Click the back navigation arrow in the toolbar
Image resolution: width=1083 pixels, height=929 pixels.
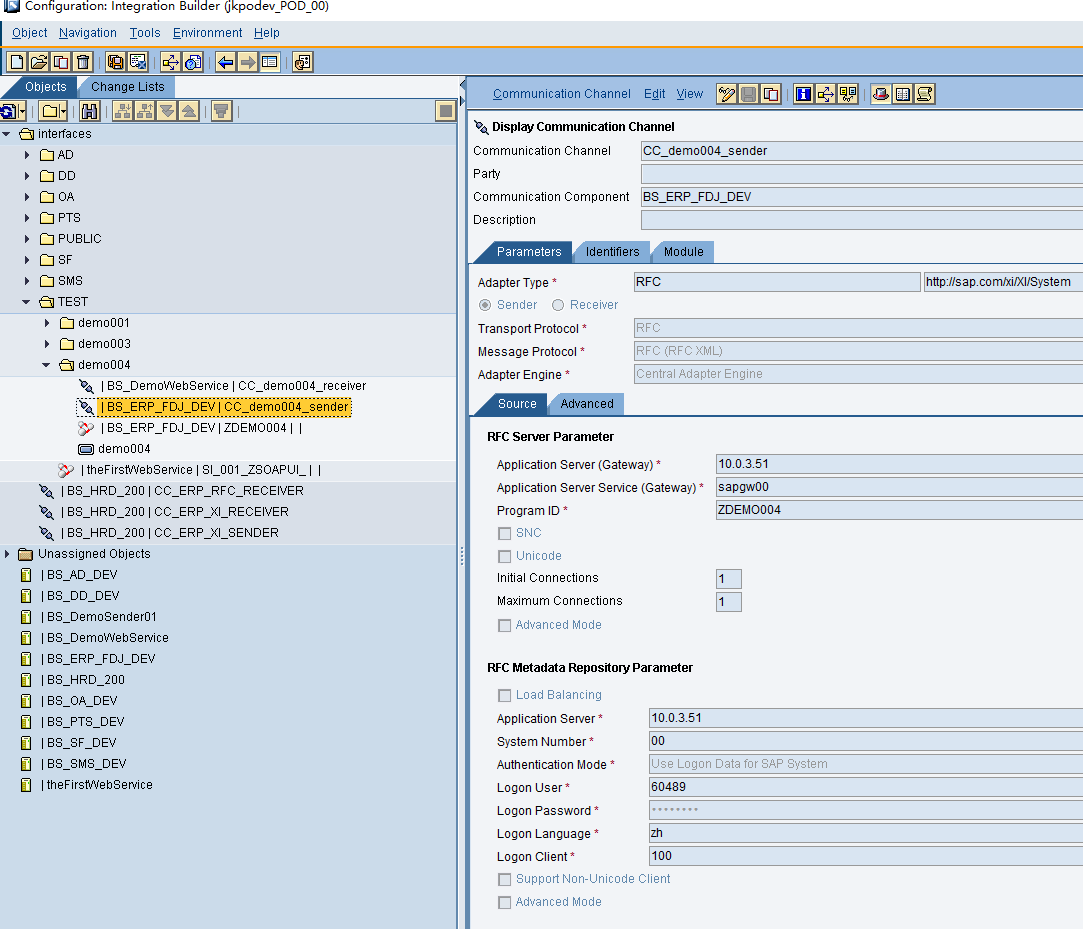tap(226, 61)
